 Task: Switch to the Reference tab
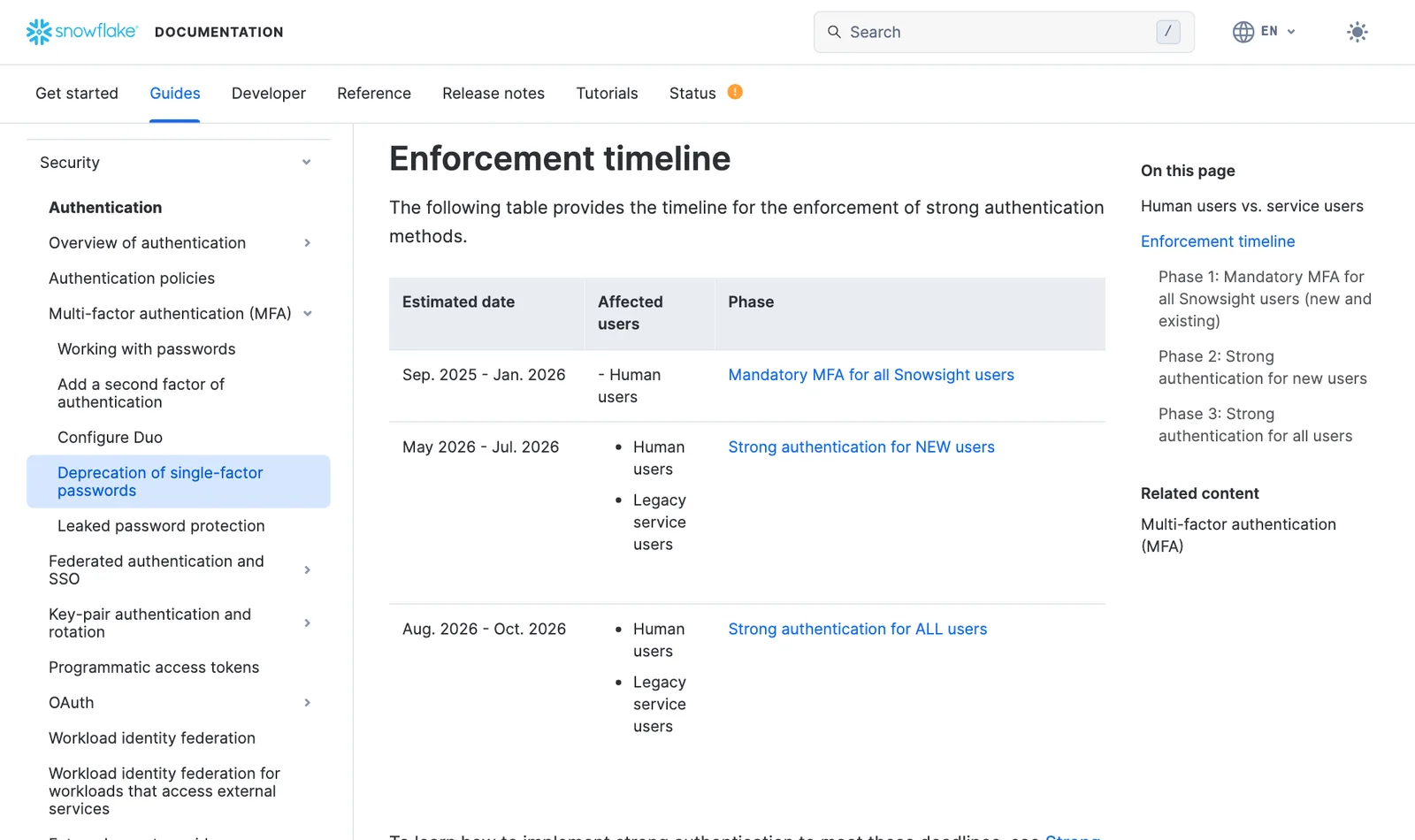pos(374,94)
